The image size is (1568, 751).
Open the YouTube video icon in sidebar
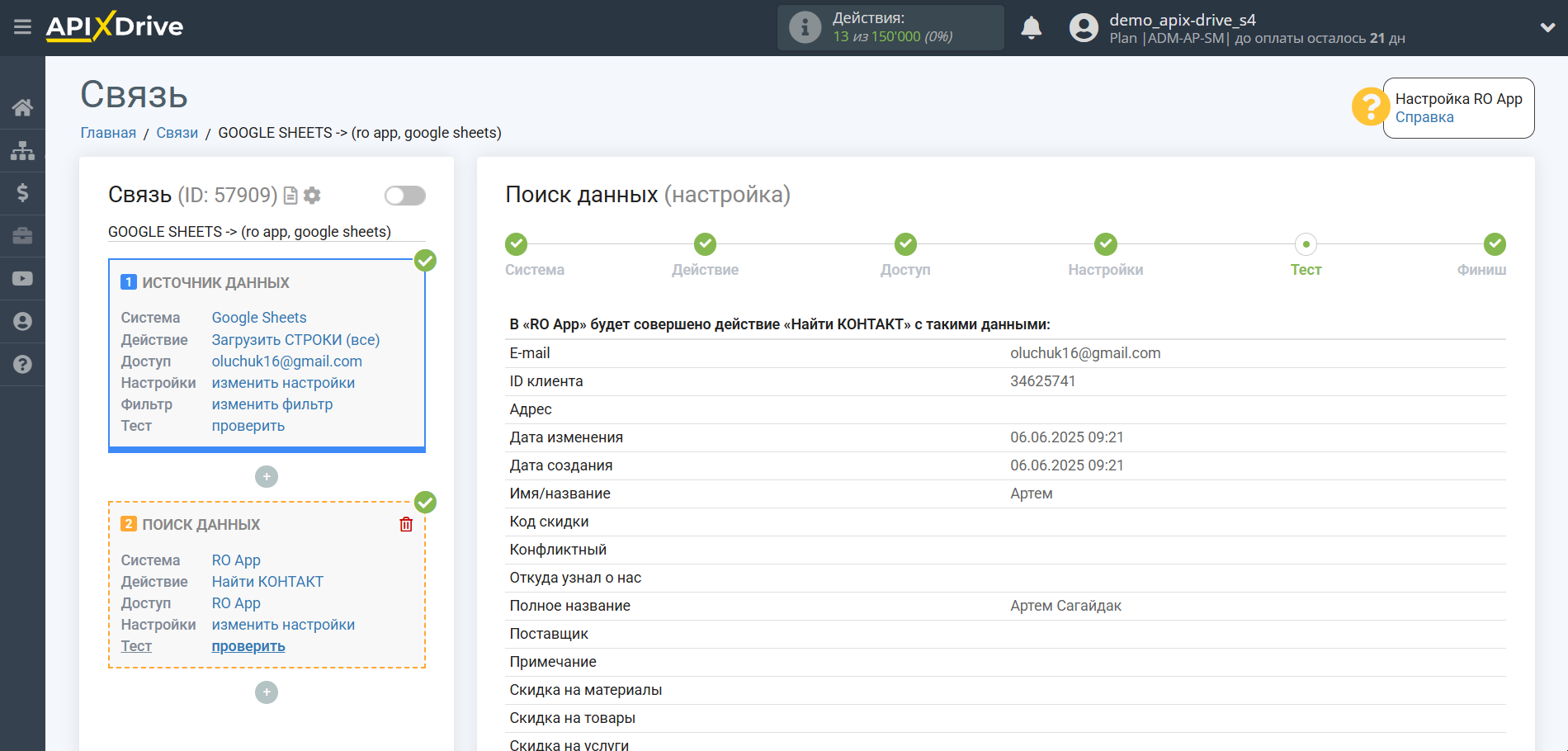coord(22,279)
